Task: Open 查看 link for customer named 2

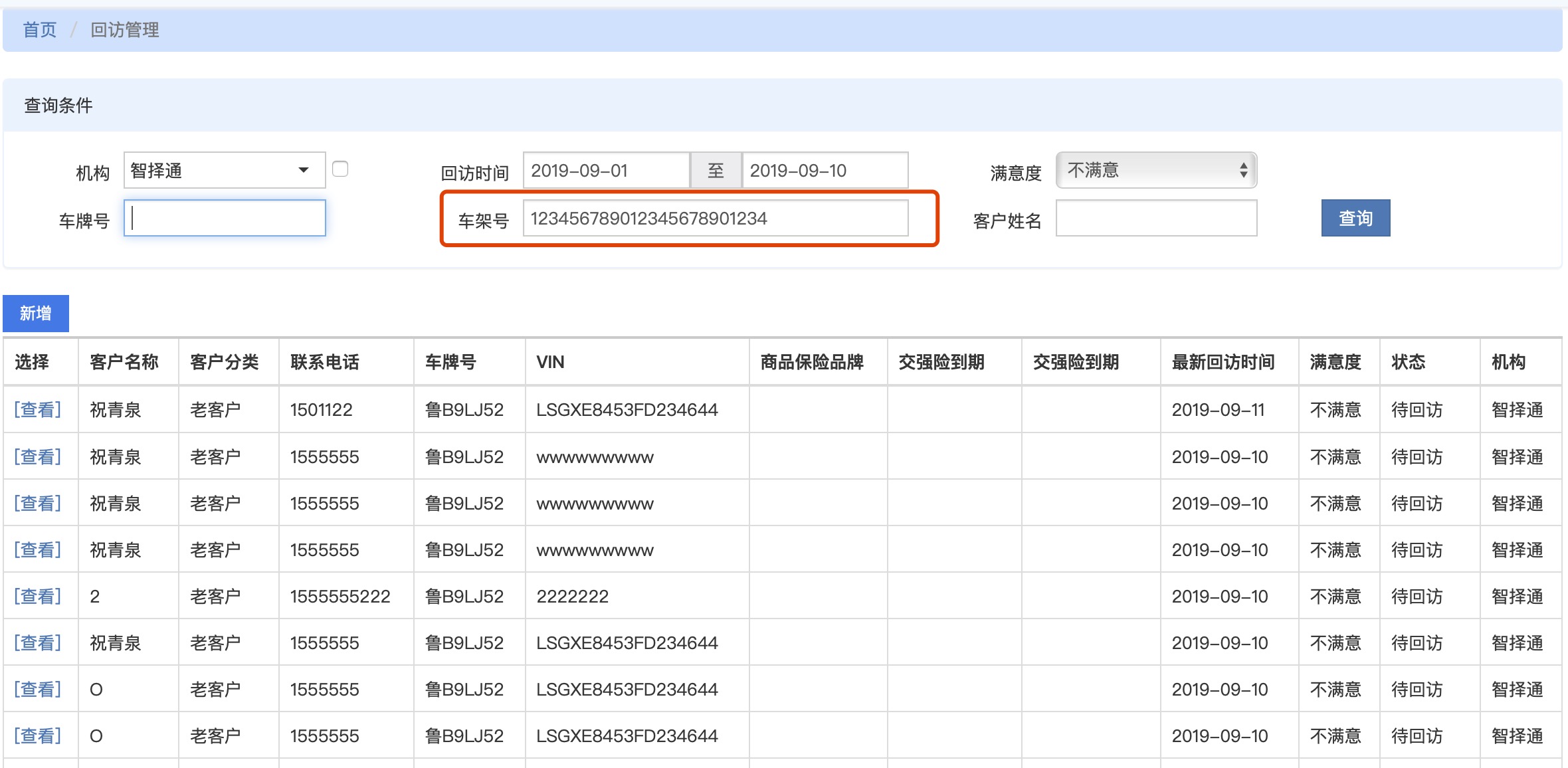Action: click(x=38, y=596)
